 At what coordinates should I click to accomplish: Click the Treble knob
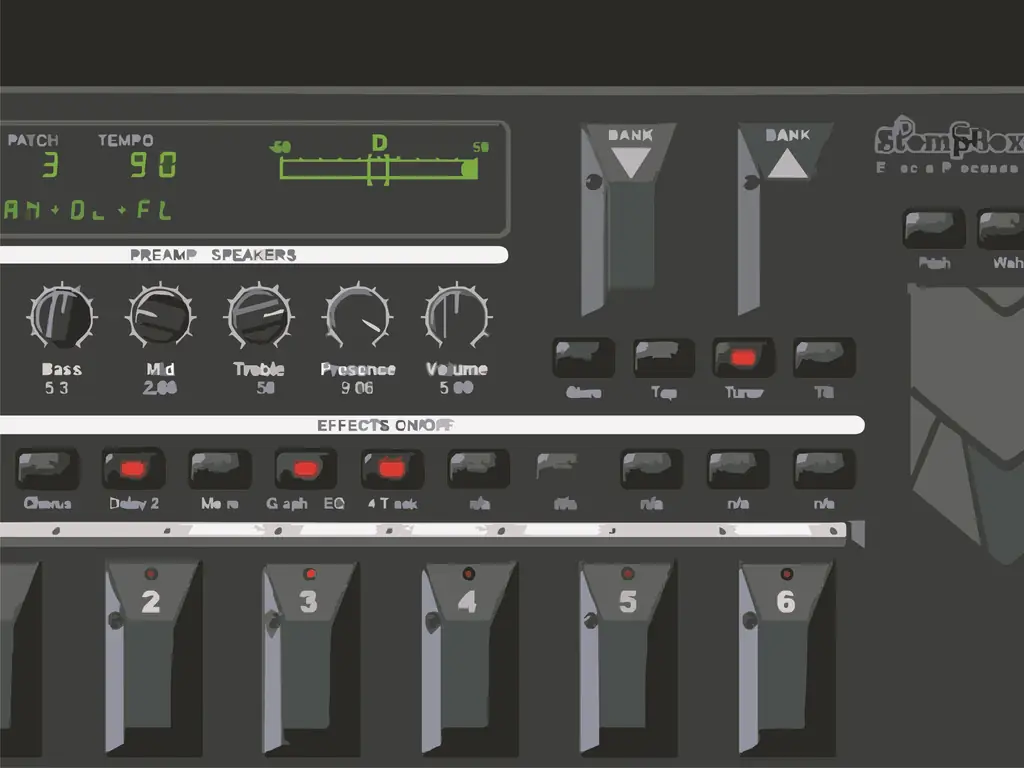259,316
